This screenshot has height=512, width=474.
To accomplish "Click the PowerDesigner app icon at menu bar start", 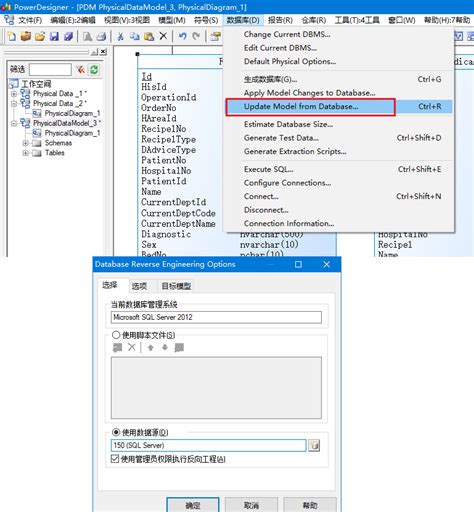I will click(x=9, y=20).
